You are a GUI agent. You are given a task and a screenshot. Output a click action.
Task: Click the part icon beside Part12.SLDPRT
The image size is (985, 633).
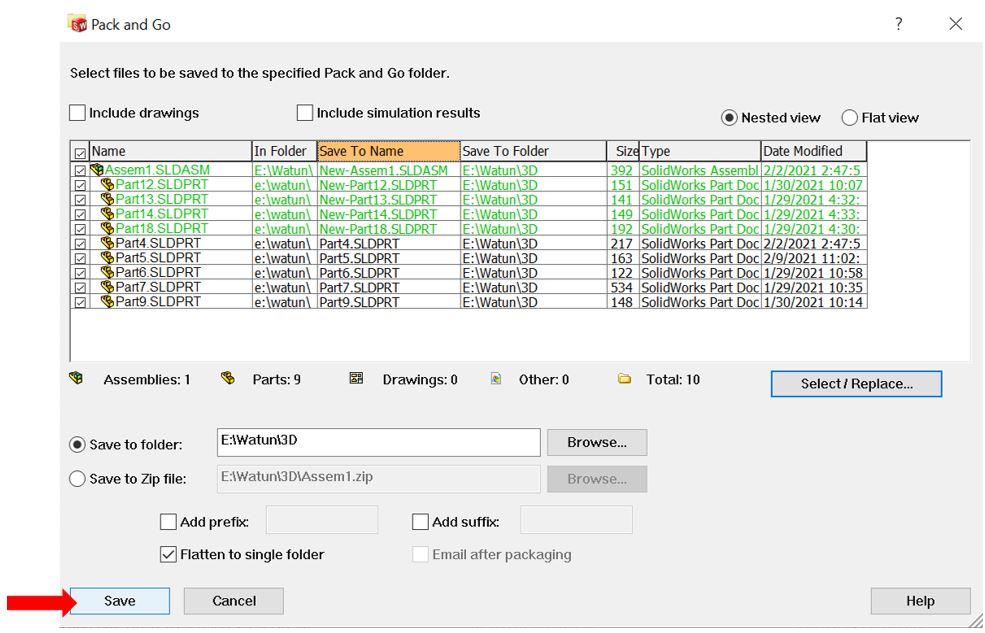tap(107, 185)
